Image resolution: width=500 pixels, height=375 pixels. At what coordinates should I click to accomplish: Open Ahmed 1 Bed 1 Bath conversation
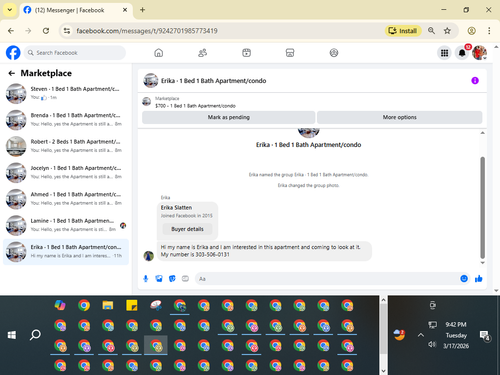pos(66,199)
